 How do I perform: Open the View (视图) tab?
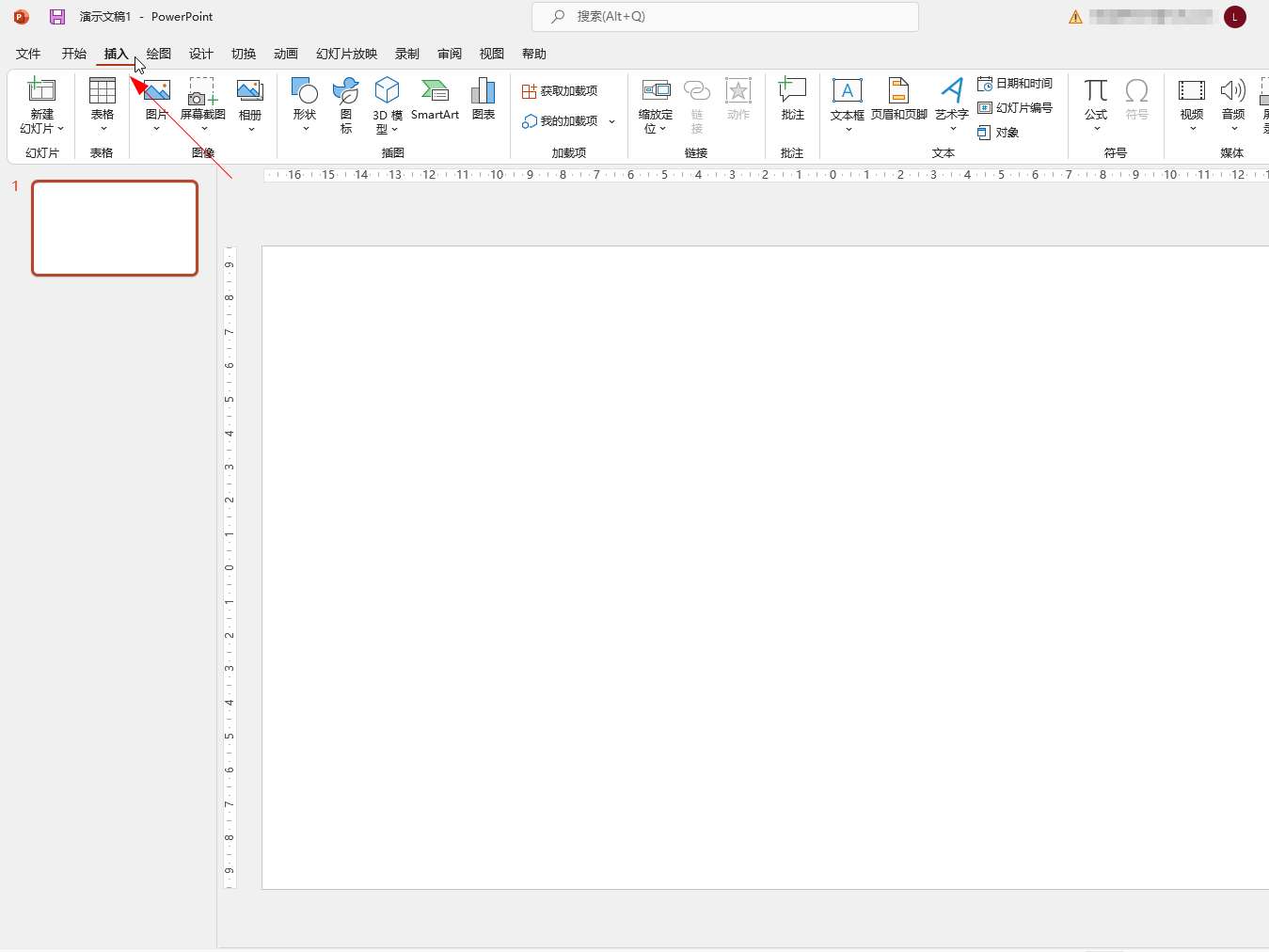point(492,54)
